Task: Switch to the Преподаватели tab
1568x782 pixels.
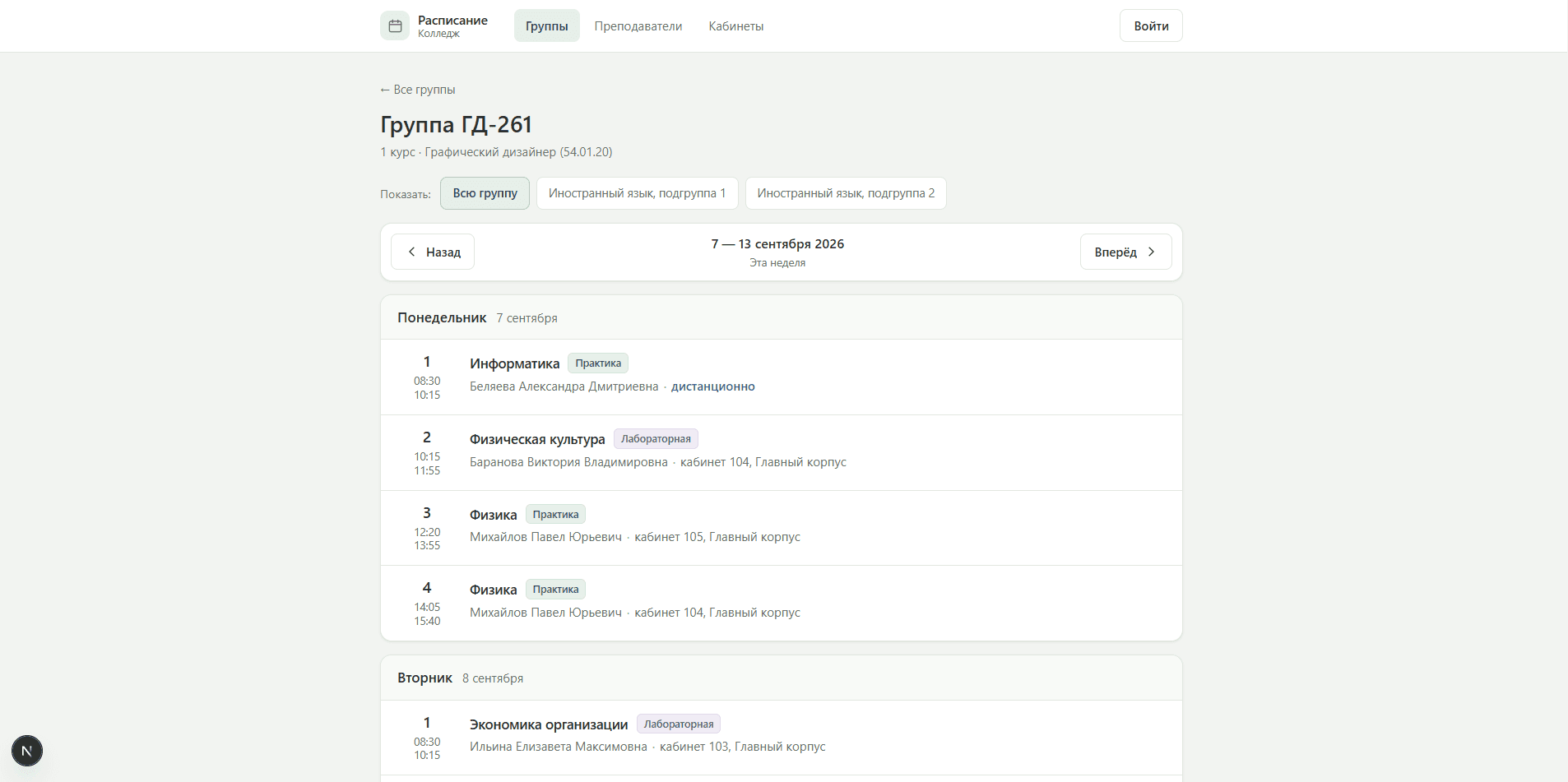Action: [x=638, y=25]
